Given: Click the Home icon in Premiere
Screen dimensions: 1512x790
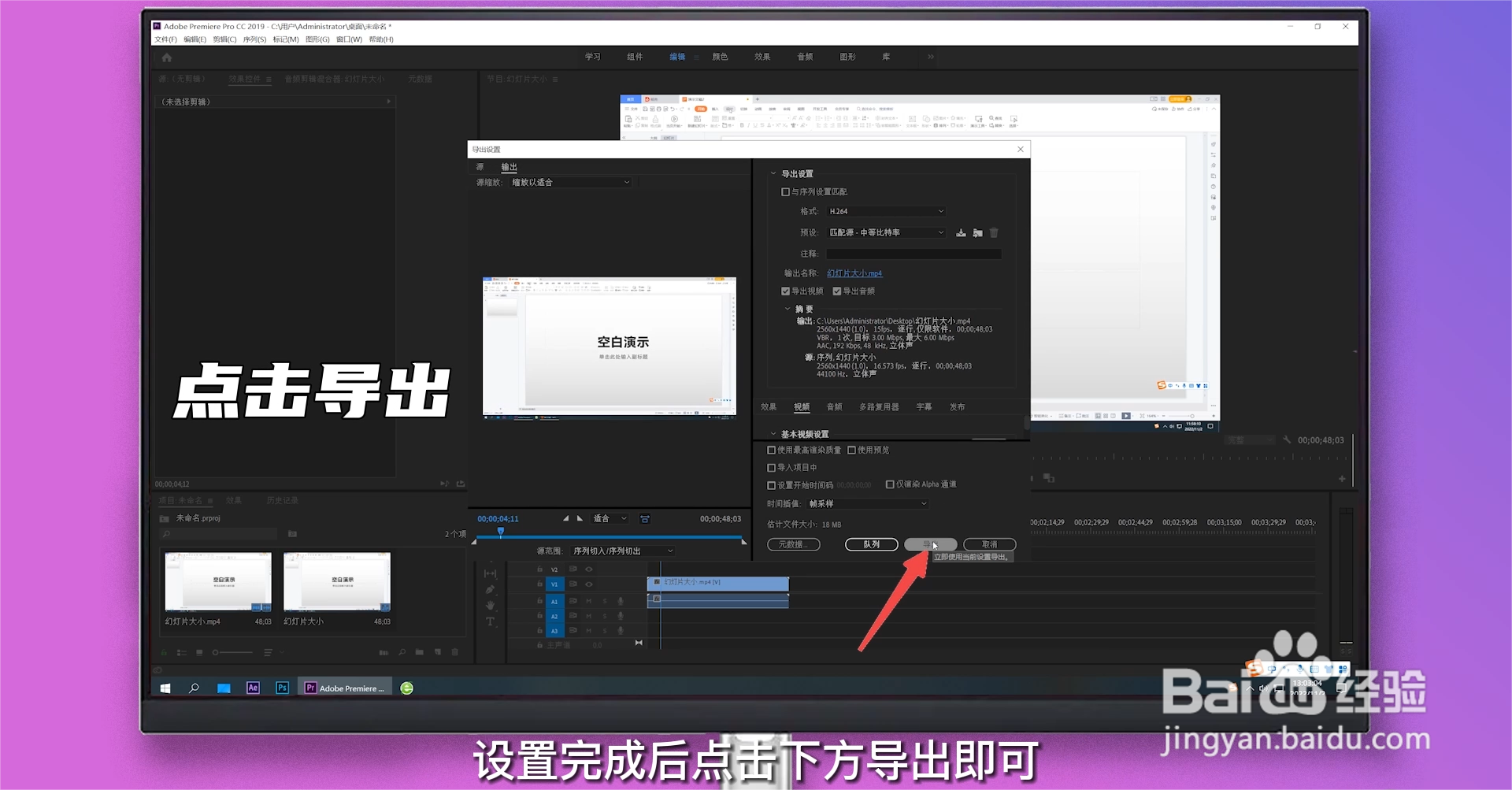Looking at the screenshot, I should [166, 57].
